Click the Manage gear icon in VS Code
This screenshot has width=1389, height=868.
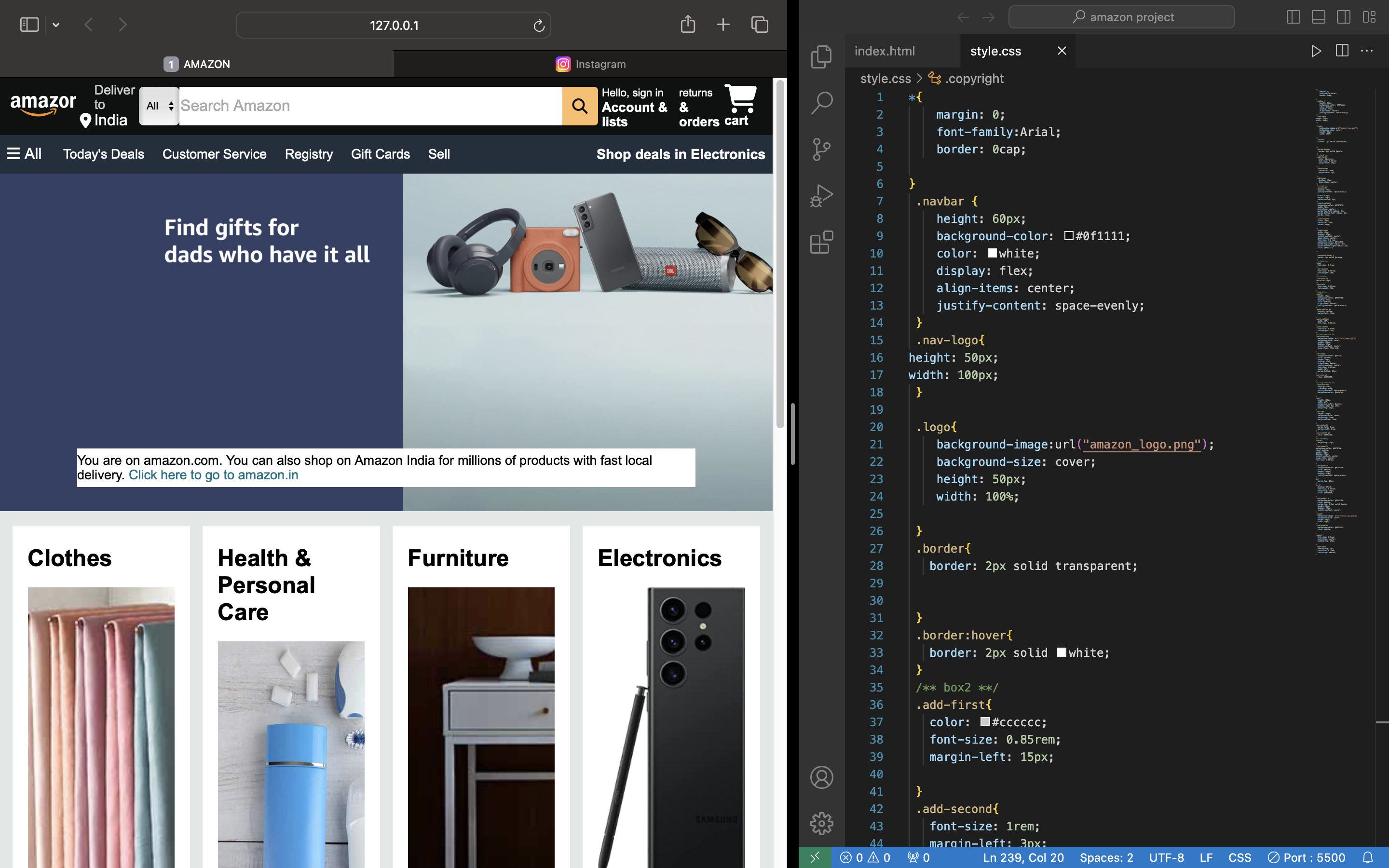[x=821, y=823]
